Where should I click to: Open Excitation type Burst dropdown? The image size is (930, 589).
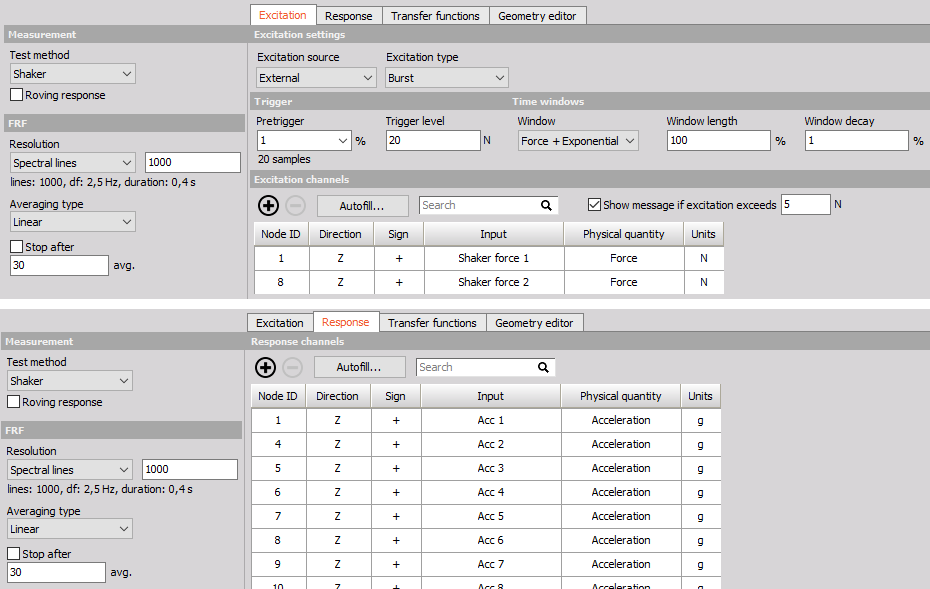point(447,78)
